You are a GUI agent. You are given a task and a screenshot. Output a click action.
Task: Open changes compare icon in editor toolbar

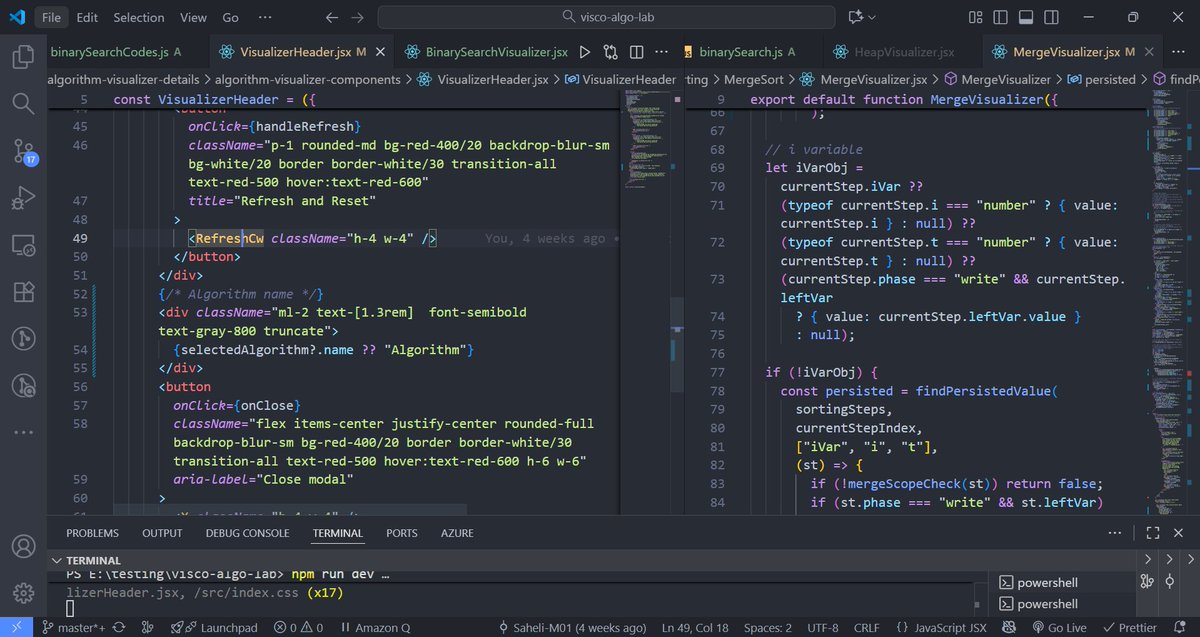point(610,52)
